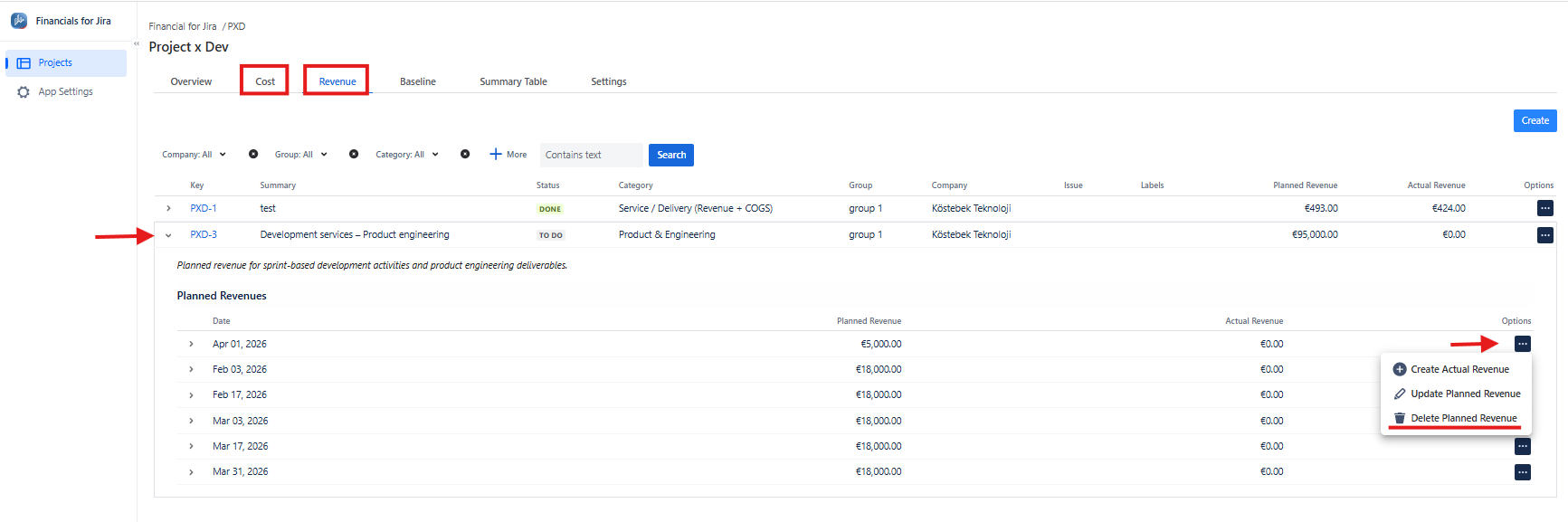
Task: Open Projects in the sidebar
Action: [x=66, y=63]
